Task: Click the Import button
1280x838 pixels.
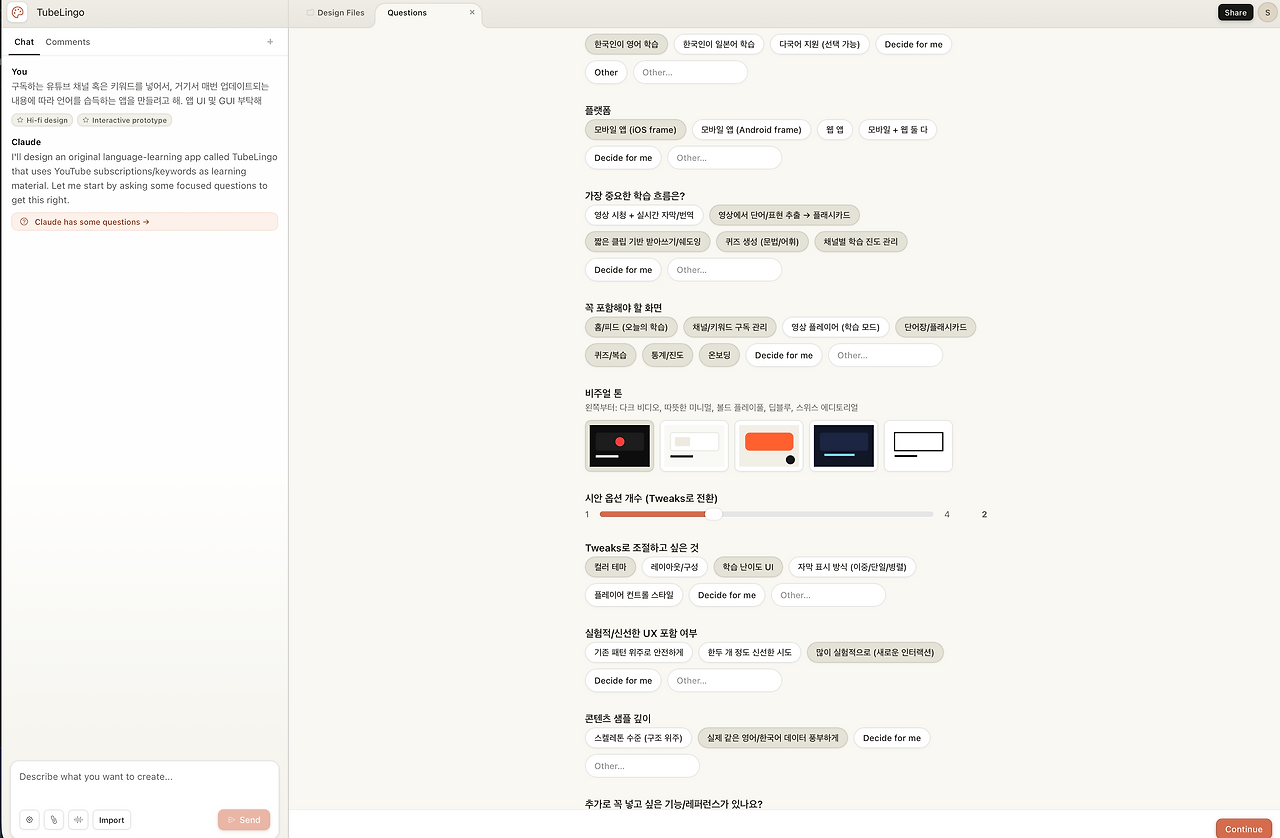Action: tap(112, 820)
